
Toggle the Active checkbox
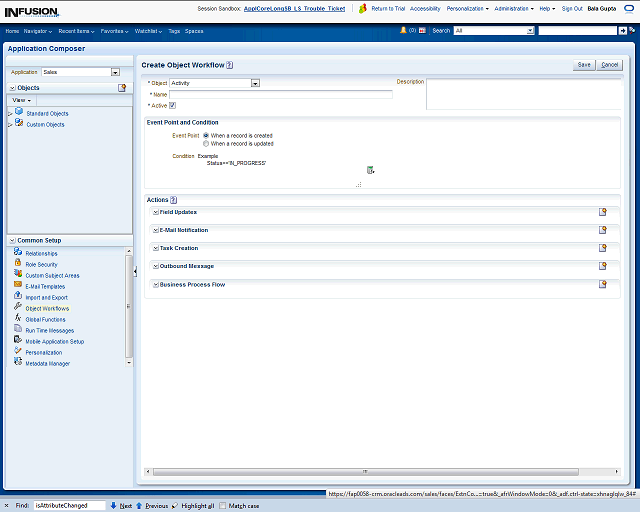pos(173,105)
